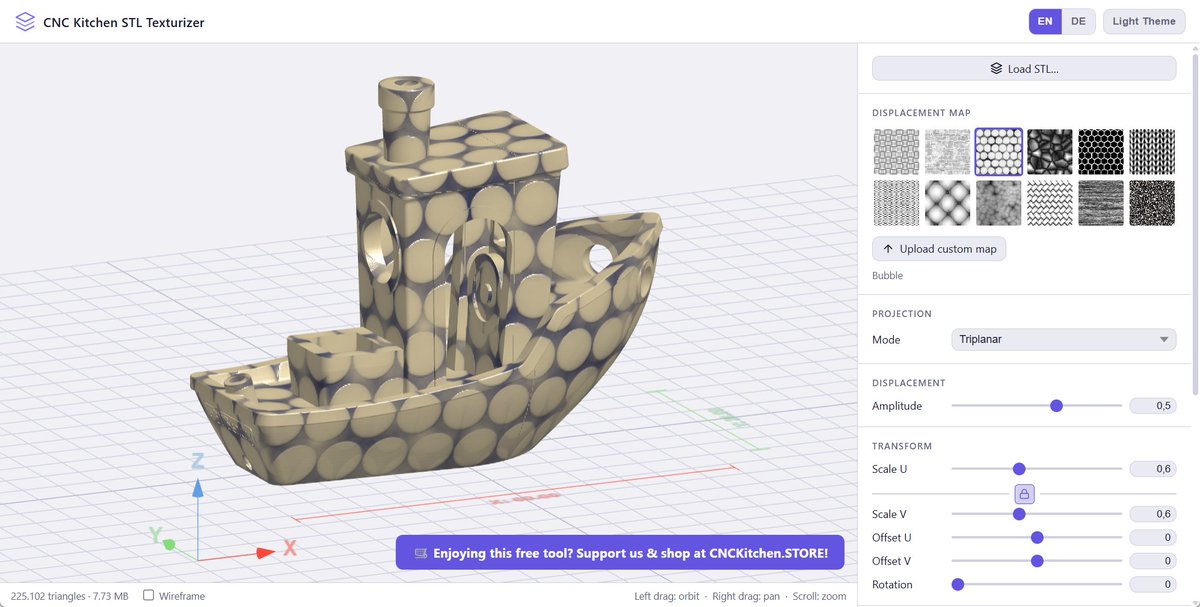
Task: Select the knitted pattern displacement map
Action: click(1152, 151)
